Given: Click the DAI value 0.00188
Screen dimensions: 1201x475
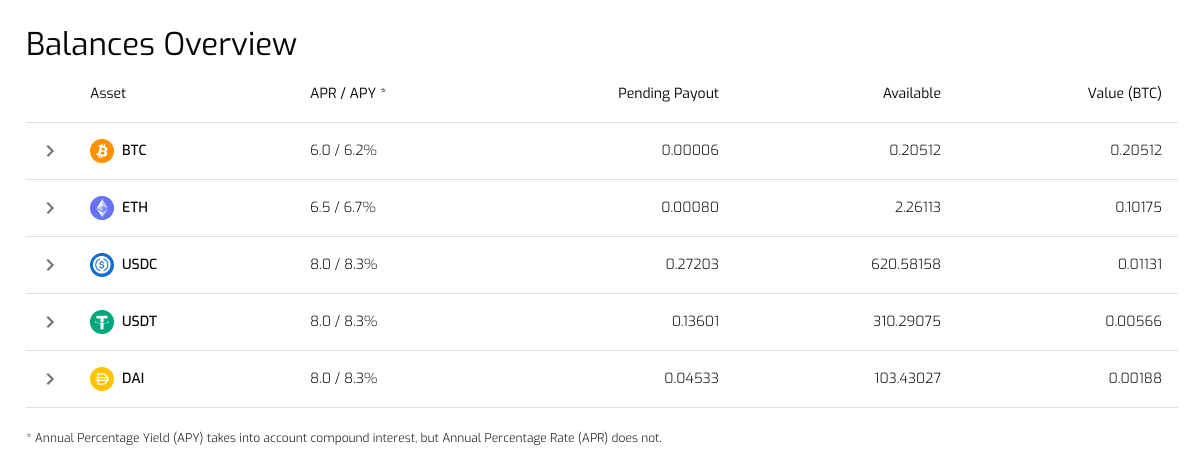Looking at the screenshot, I should pyautogui.click(x=1136, y=378).
